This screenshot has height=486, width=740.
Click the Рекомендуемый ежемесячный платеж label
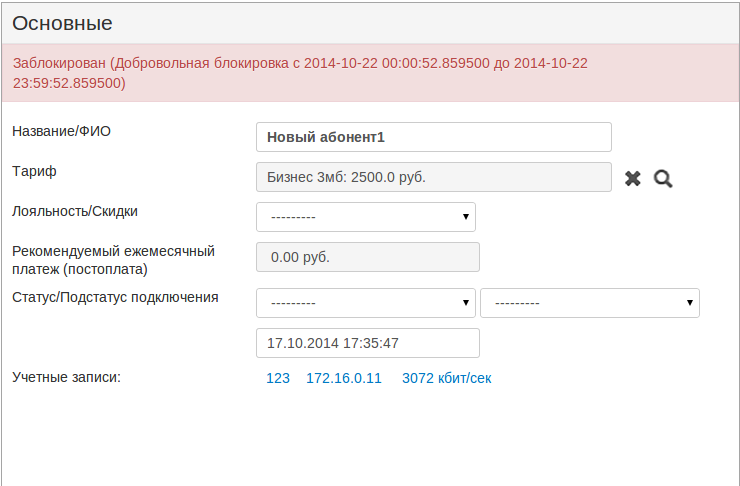(113, 260)
